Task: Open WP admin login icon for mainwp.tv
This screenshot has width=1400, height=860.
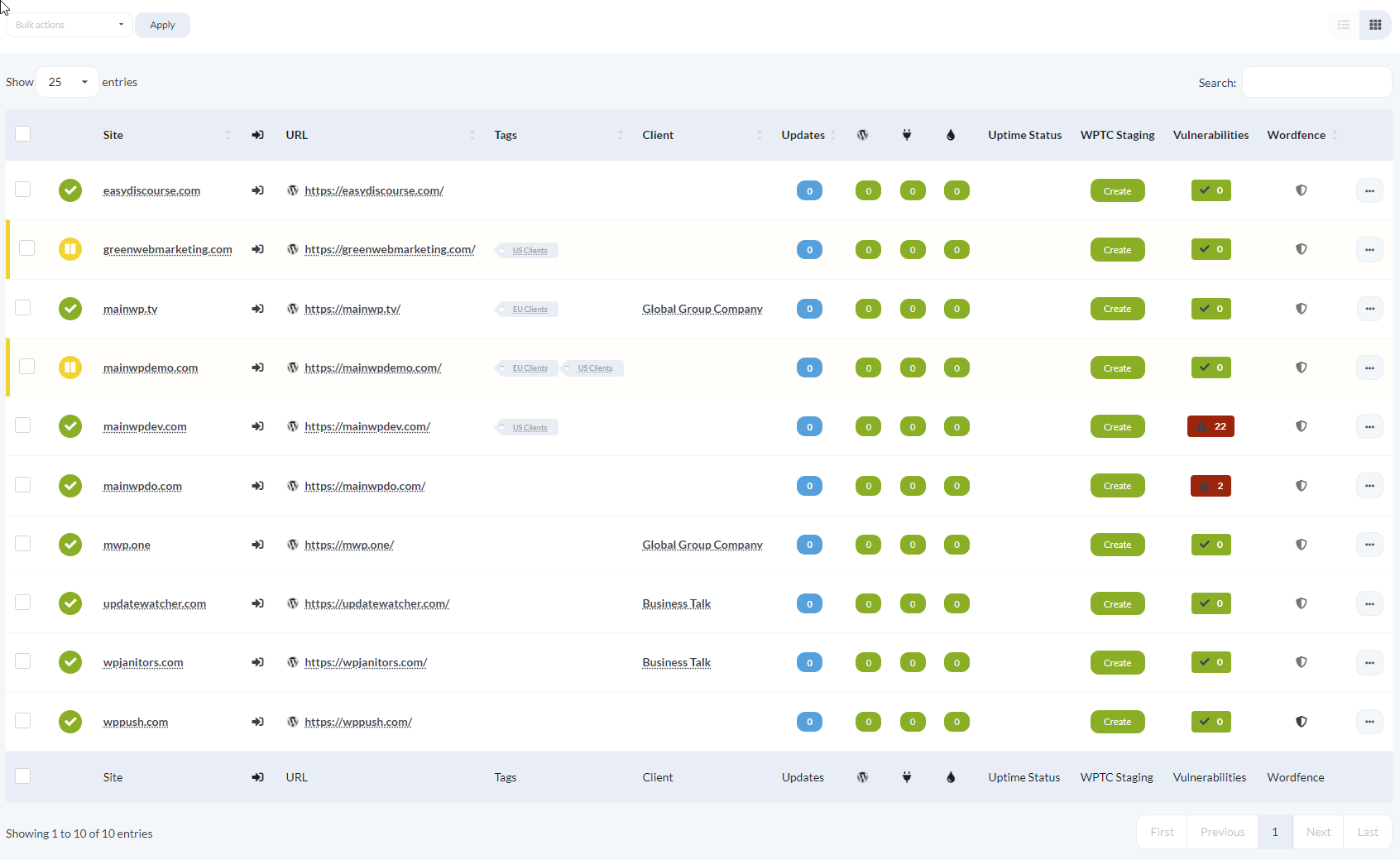Action: pos(258,309)
